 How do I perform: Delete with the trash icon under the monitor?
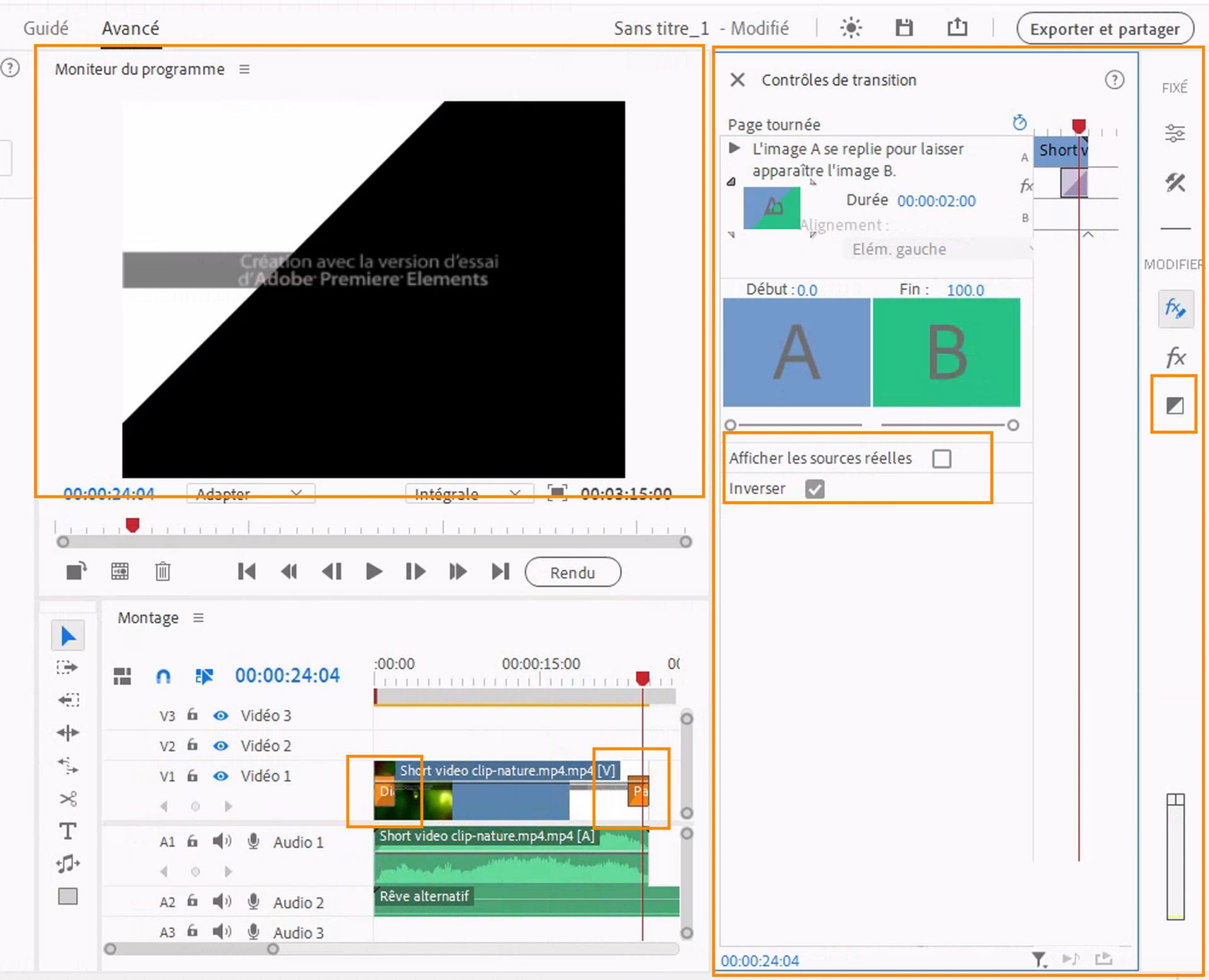162,572
